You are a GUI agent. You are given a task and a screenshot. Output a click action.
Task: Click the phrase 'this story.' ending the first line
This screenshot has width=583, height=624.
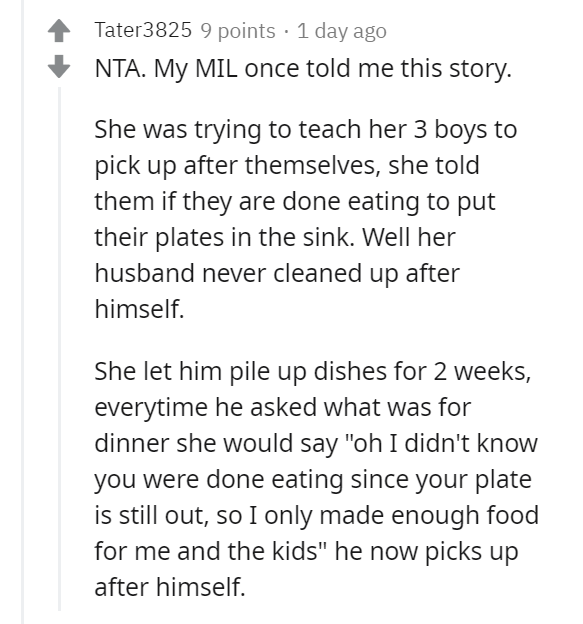(456, 69)
